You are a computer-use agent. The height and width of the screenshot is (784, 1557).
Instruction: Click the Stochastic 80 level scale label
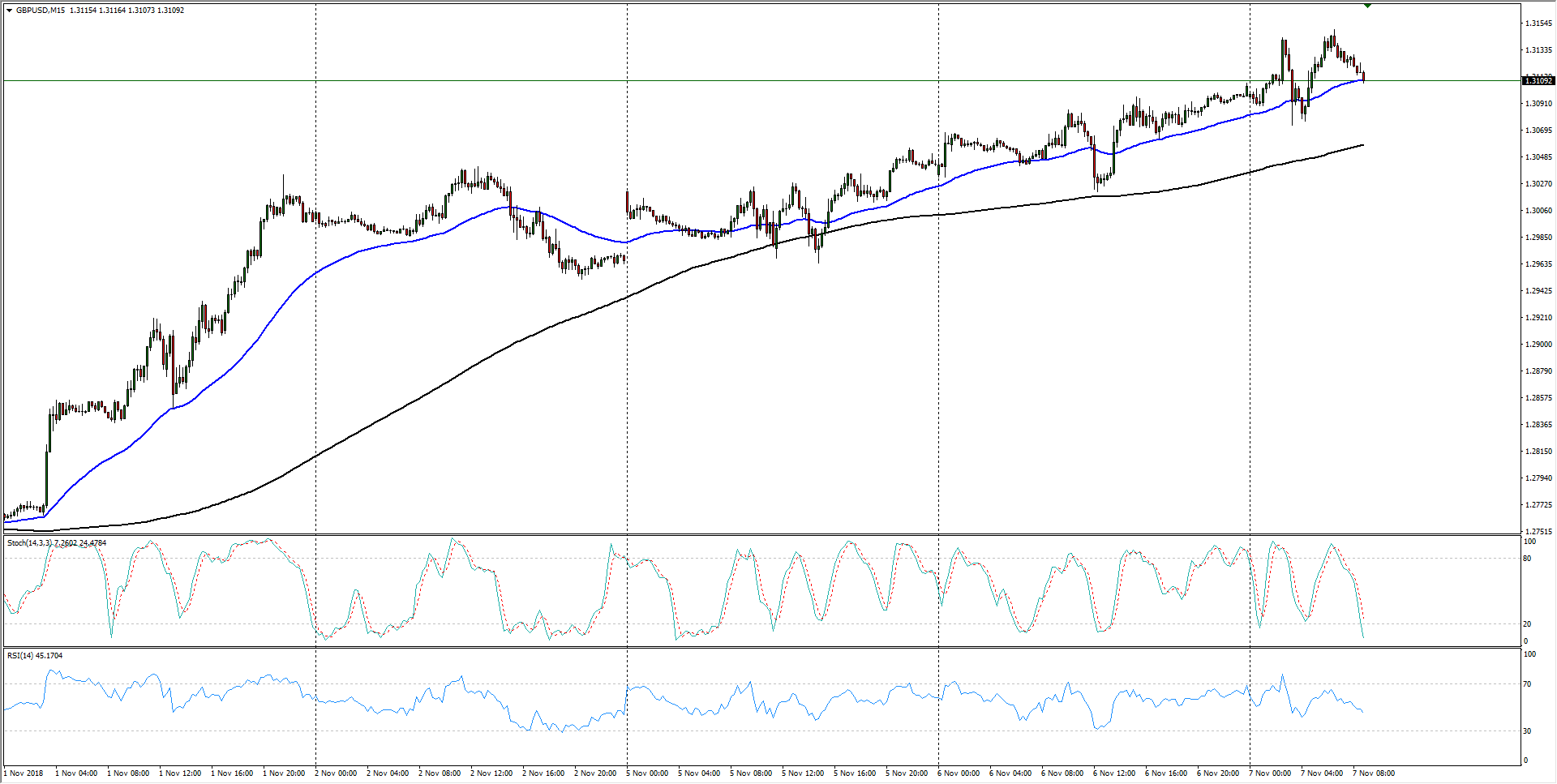(1528, 559)
